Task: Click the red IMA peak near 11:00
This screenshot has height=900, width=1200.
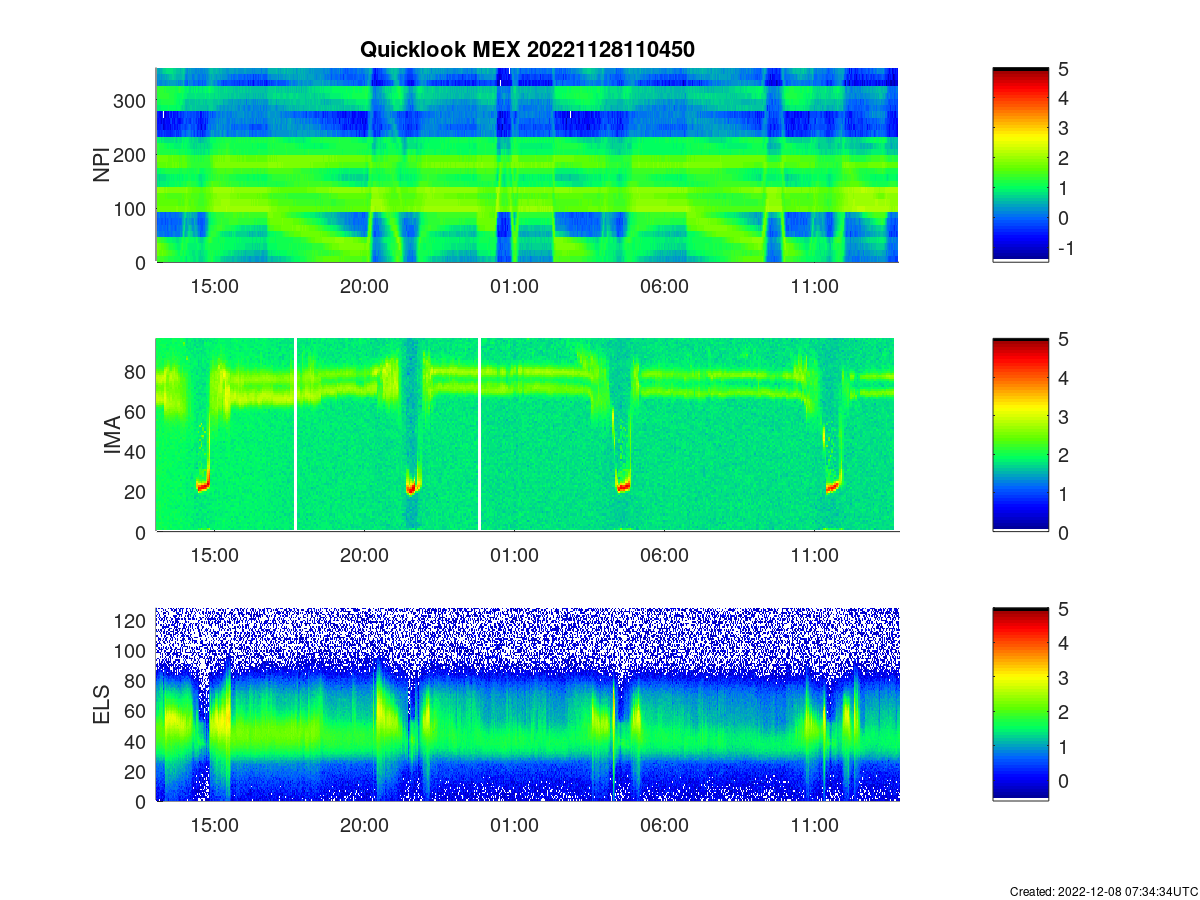Action: (x=833, y=487)
